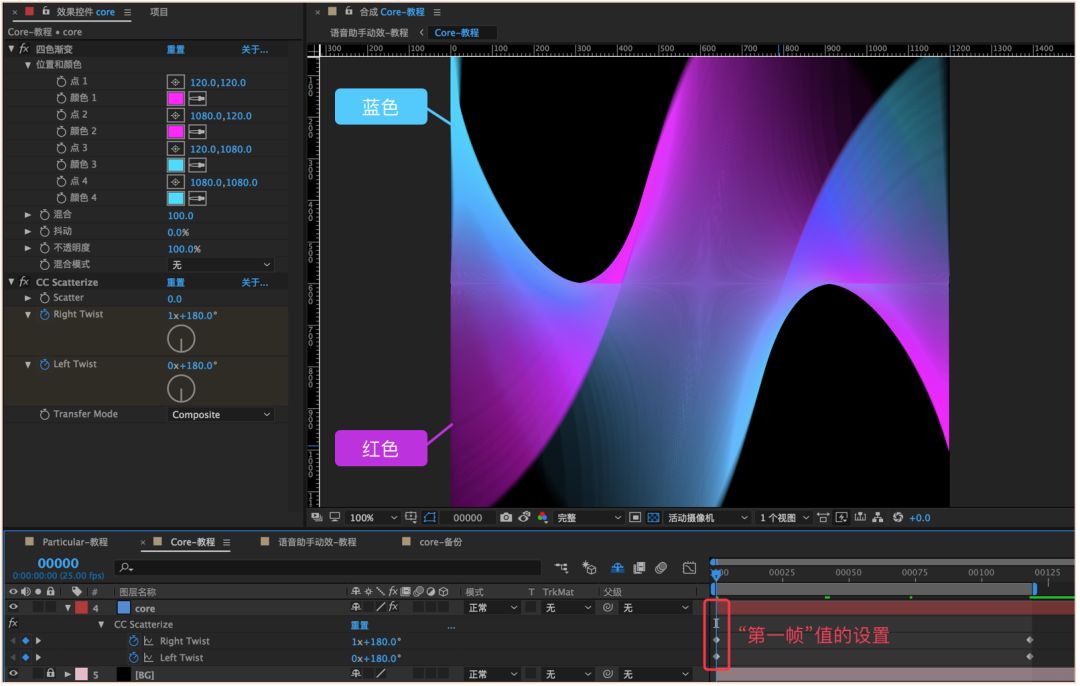Click 重置 on the CC Scatterize timeline row
Image resolution: width=1080 pixels, height=686 pixels.
pyautogui.click(x=360, y=625)
